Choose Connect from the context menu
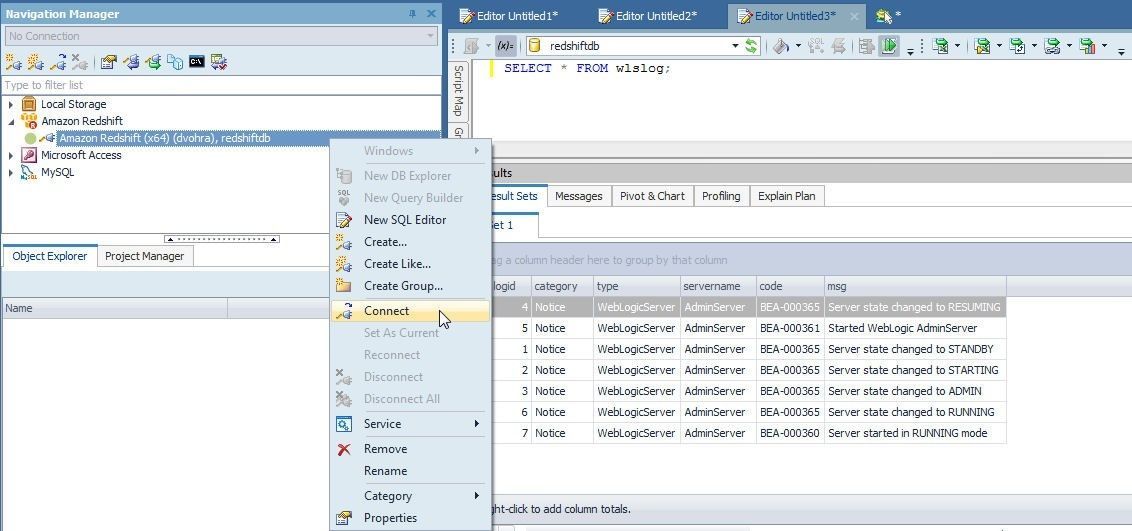 (410, 311)
